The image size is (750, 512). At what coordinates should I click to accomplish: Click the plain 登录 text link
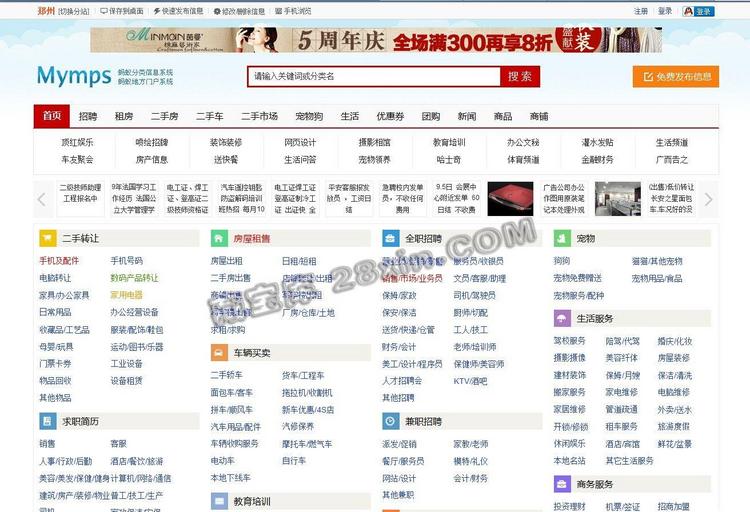point(665,11)
